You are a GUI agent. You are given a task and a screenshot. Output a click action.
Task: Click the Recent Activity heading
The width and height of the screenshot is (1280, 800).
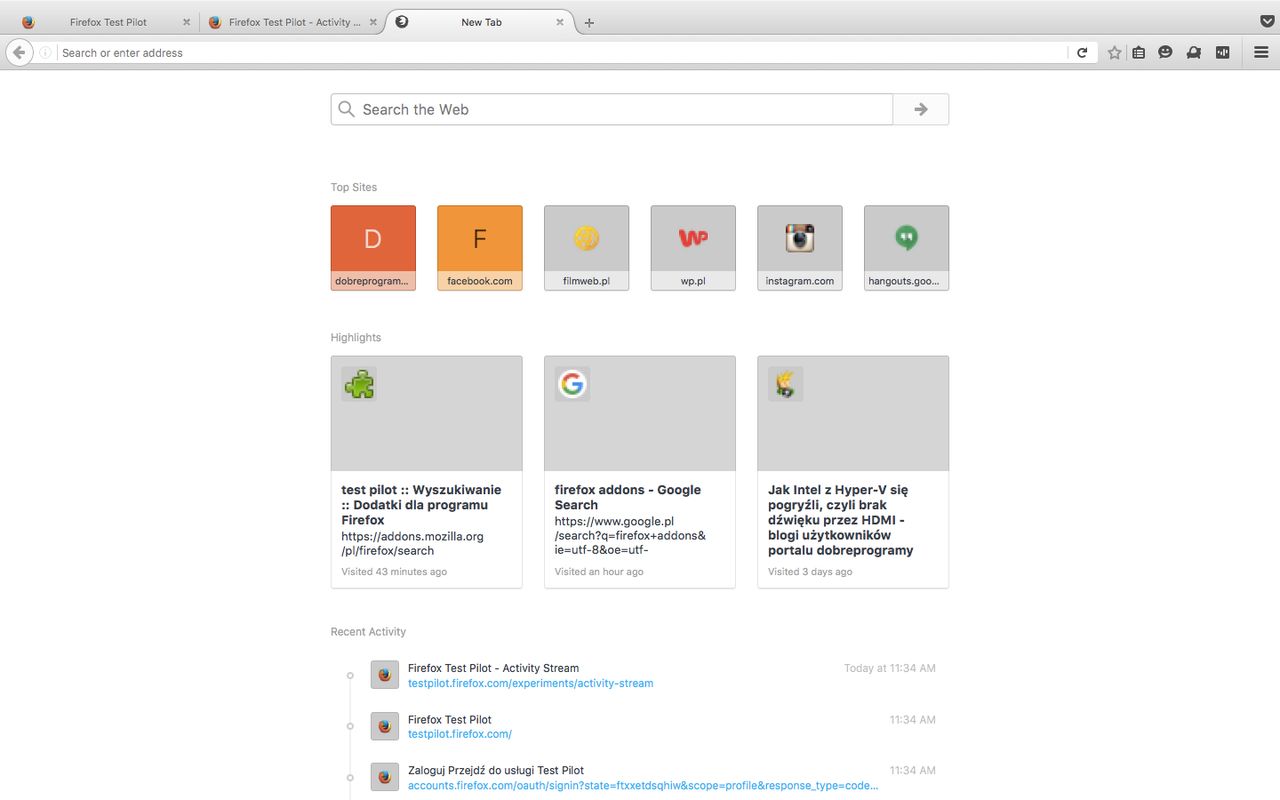(368, 632)
